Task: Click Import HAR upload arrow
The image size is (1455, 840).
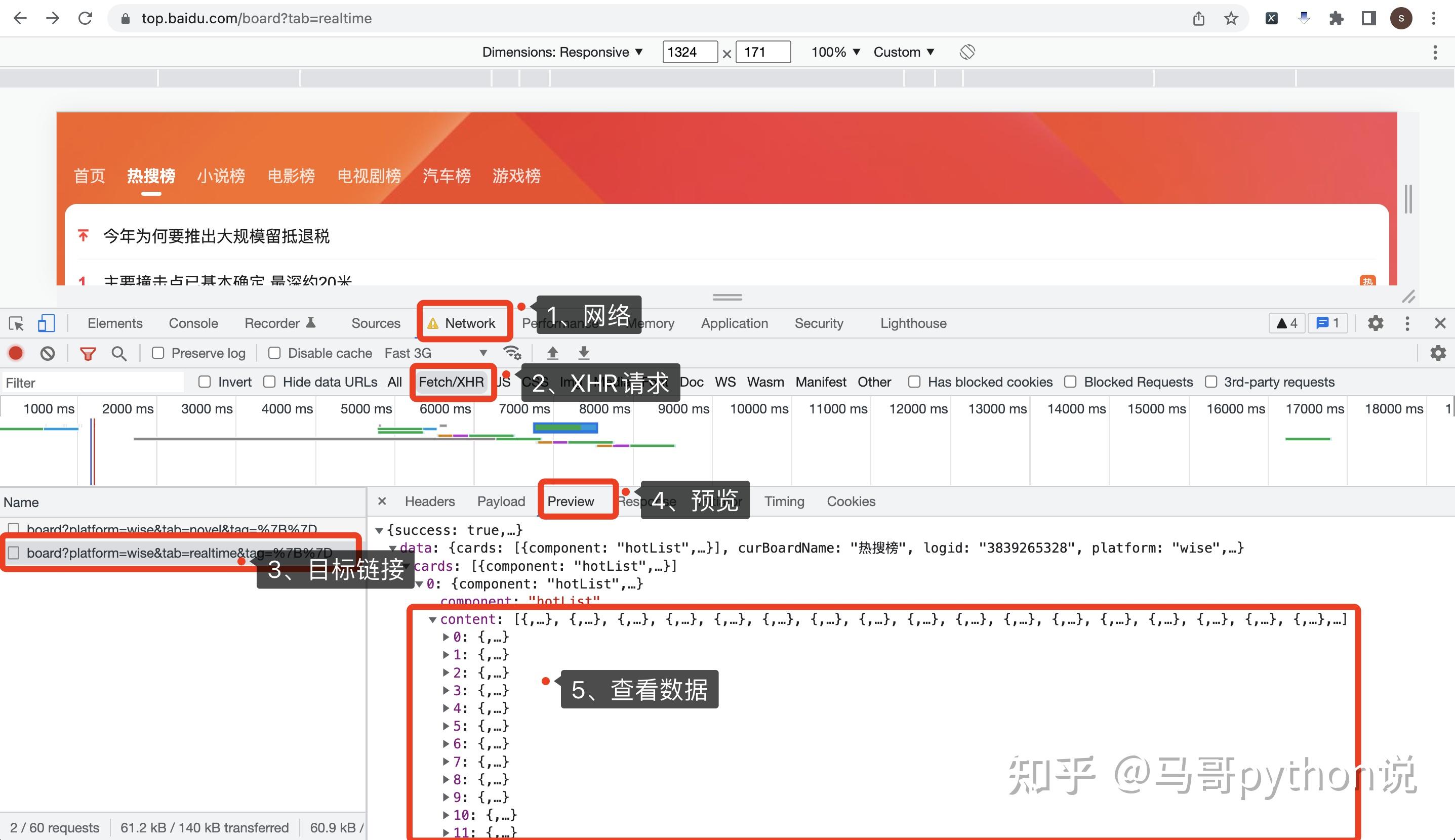Action: click(552, 353)
